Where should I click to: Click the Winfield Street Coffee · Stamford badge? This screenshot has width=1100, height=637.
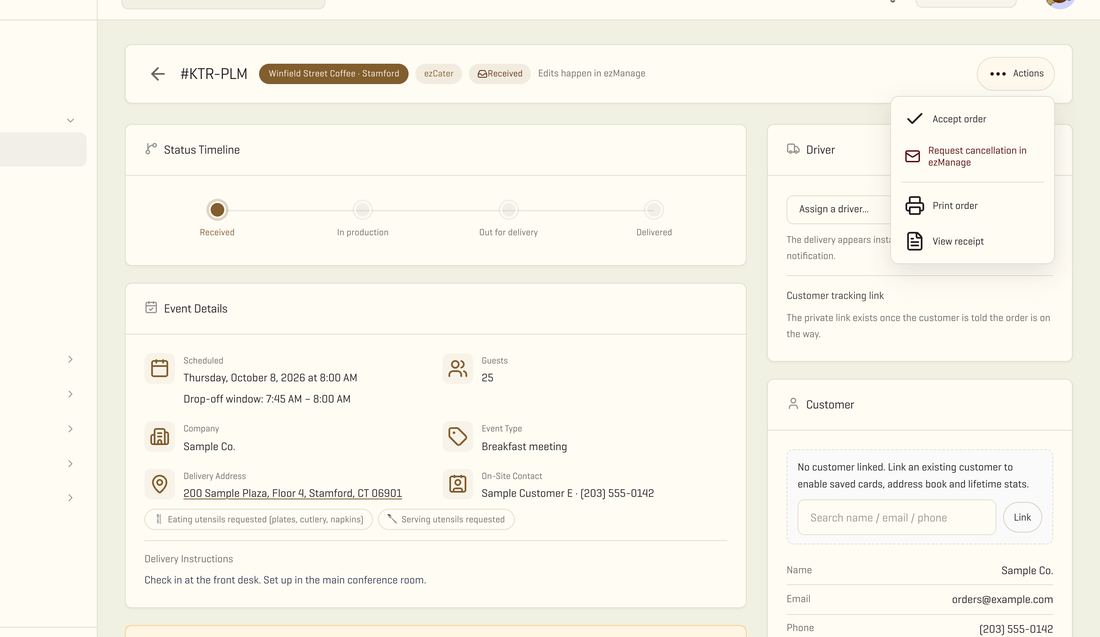click(333, 74)
